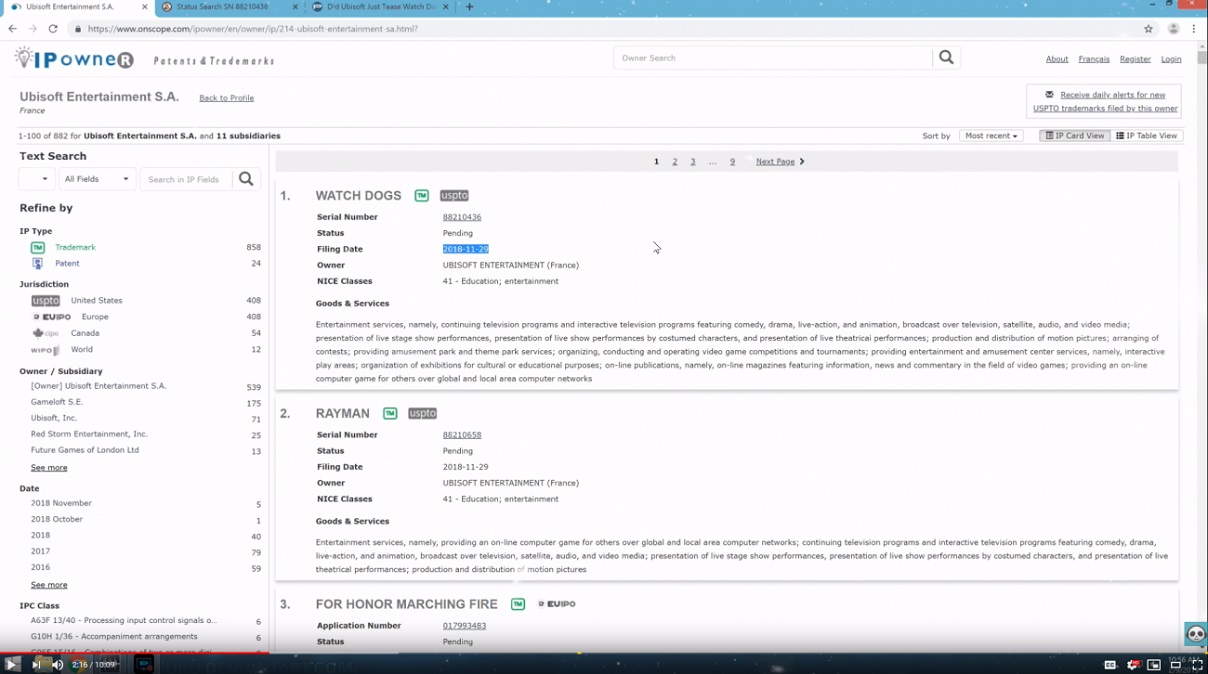
Task: Open the About page
Action: (1057, 59)
